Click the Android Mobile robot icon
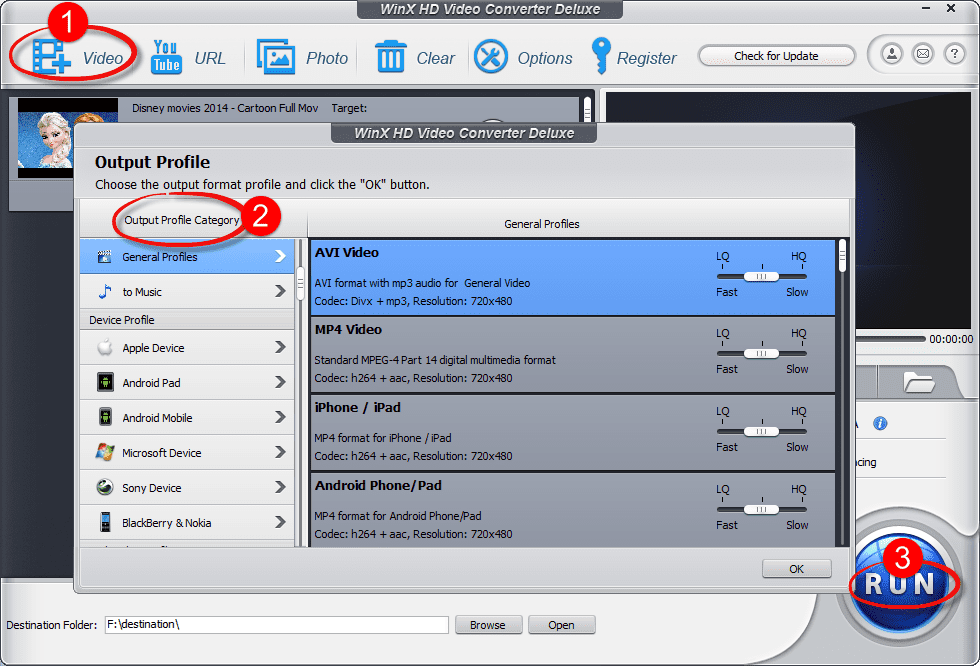980x666 pixels. coord(105,417)
